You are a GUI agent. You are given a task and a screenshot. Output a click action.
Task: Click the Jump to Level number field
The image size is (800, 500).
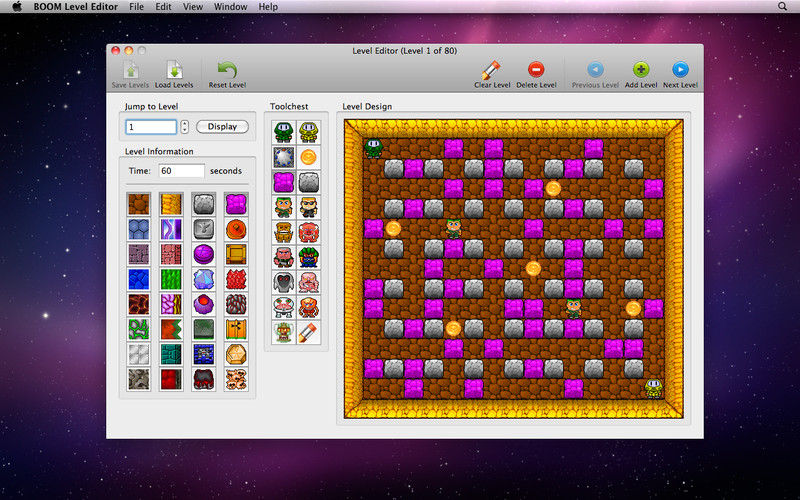click(x=151, y=127)
